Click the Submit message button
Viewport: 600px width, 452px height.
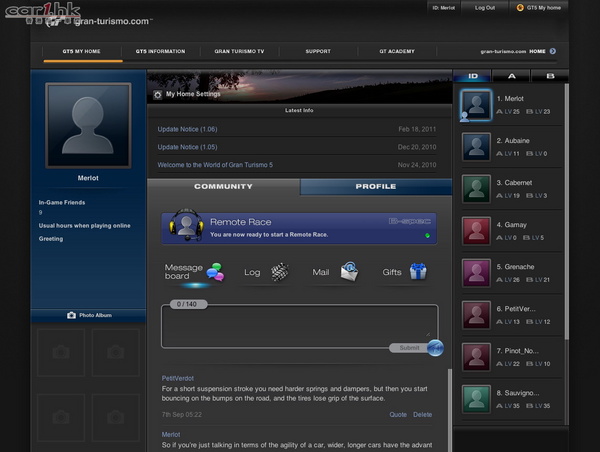pos(409,348)
